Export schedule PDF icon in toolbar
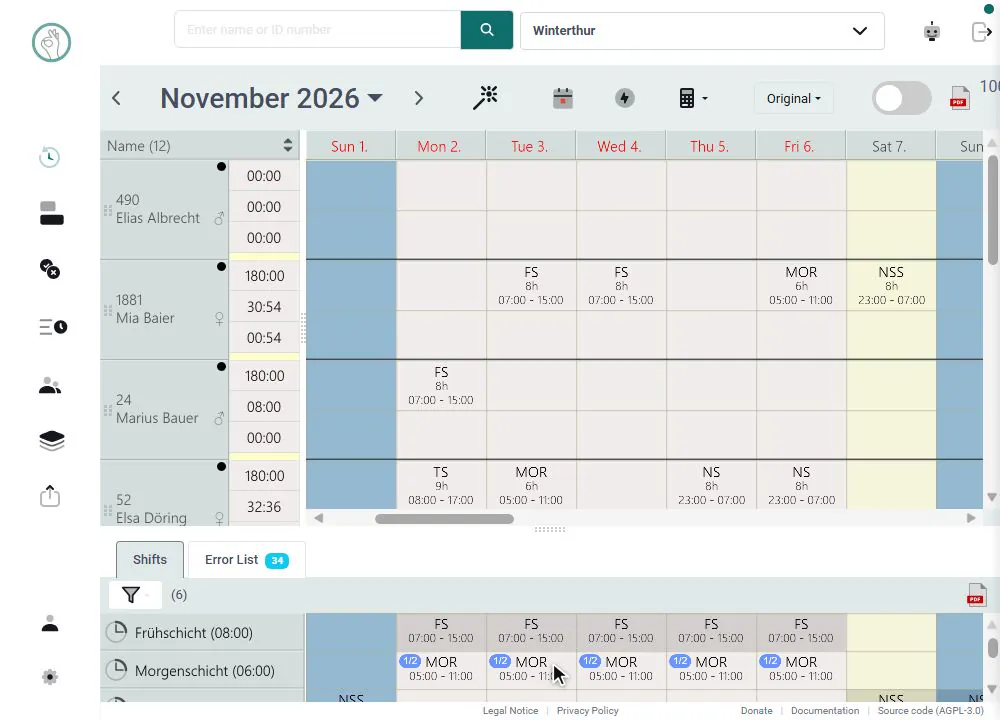The height and width of the screenshot is (720, 1000). tap(959, 98)
